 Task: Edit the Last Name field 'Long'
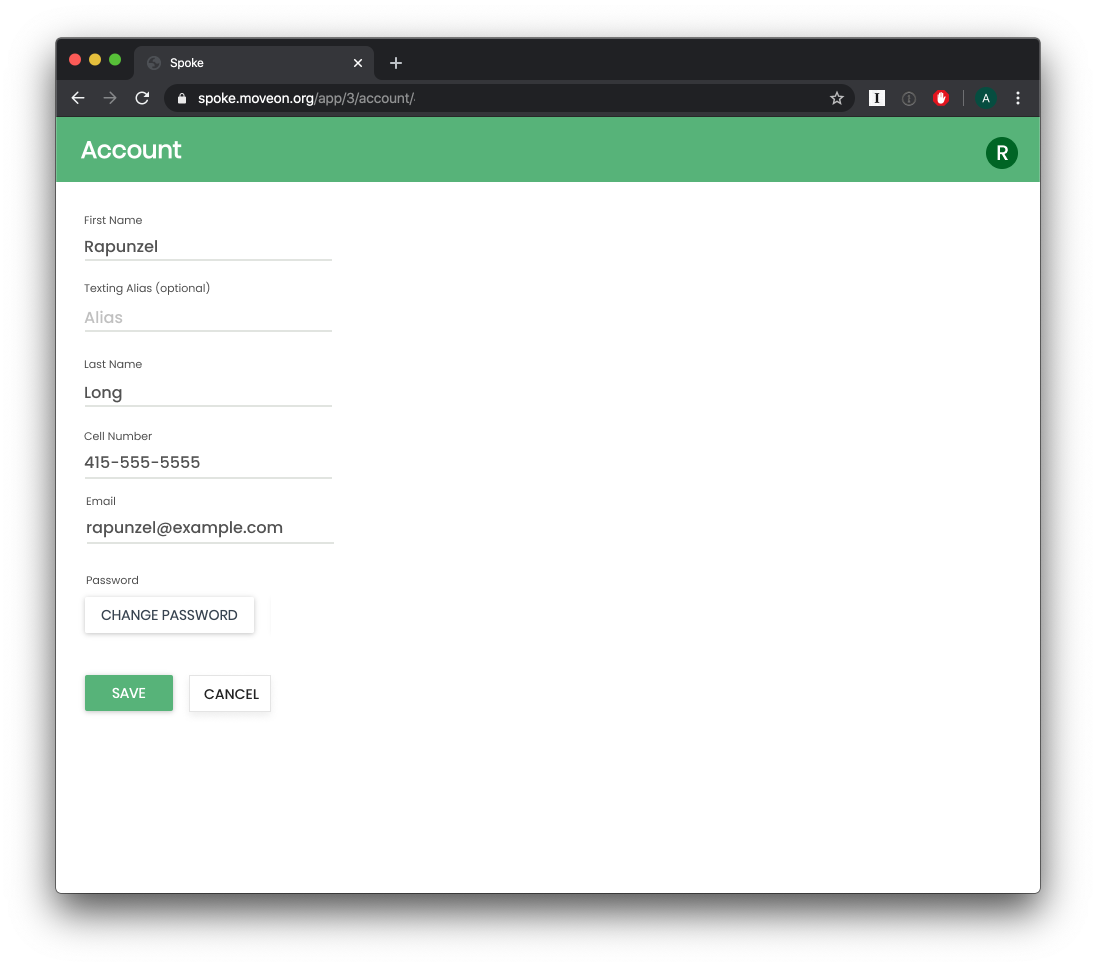pyautogui.click(x=208, y=392)
